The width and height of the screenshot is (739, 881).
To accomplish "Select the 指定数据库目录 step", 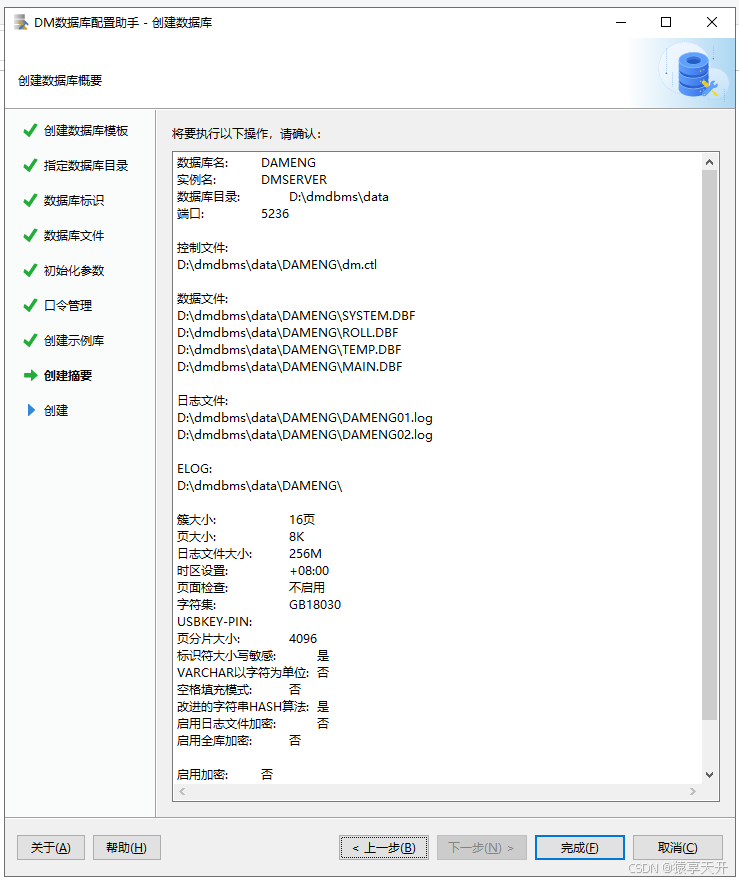I will (86, 165).
